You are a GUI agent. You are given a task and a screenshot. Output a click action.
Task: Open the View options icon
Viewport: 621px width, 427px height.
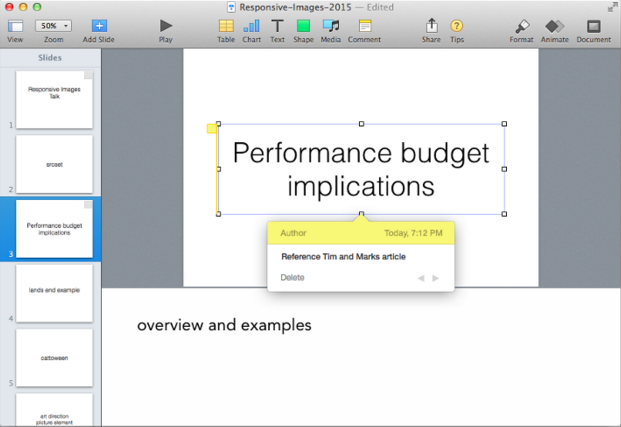(x=15, y=26)
